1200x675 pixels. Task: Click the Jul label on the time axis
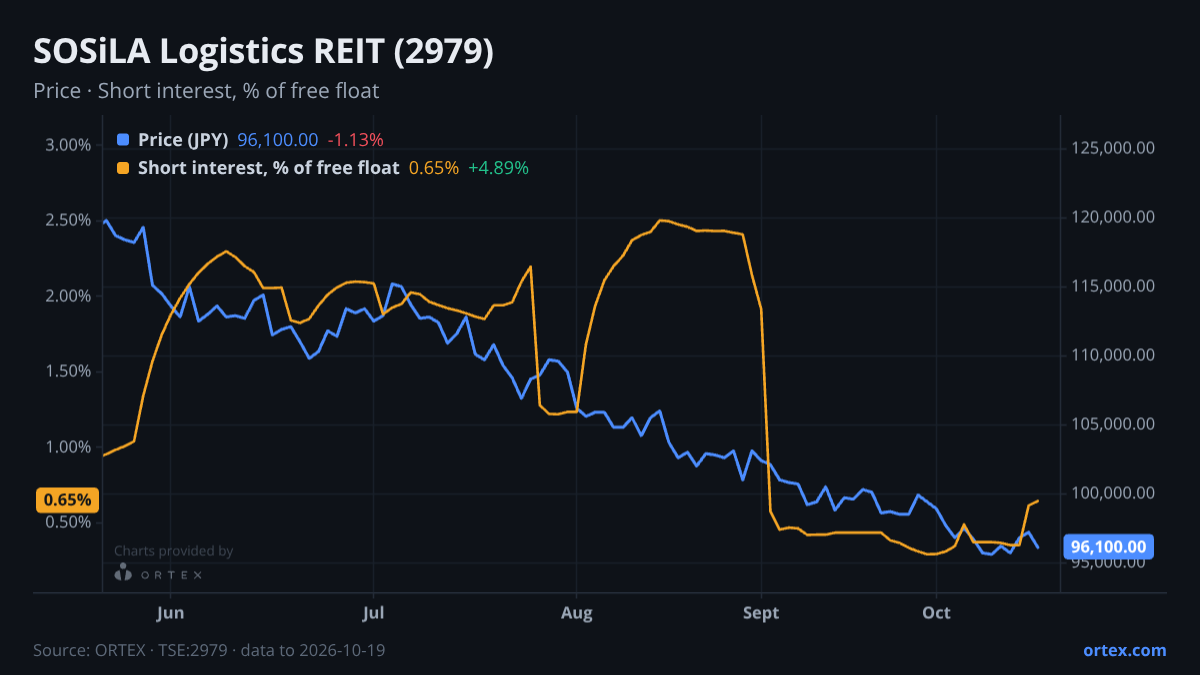[x=373, y=611]
